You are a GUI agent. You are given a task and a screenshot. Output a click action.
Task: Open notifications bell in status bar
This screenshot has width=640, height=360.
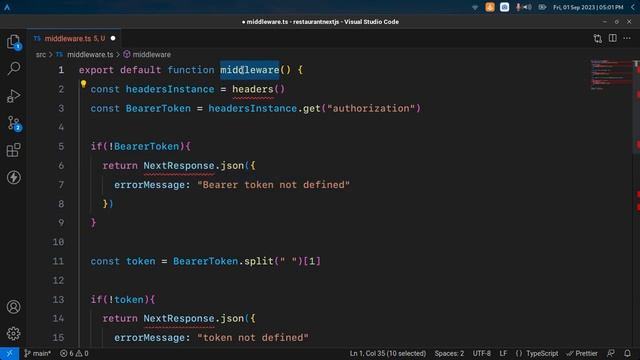627,353
